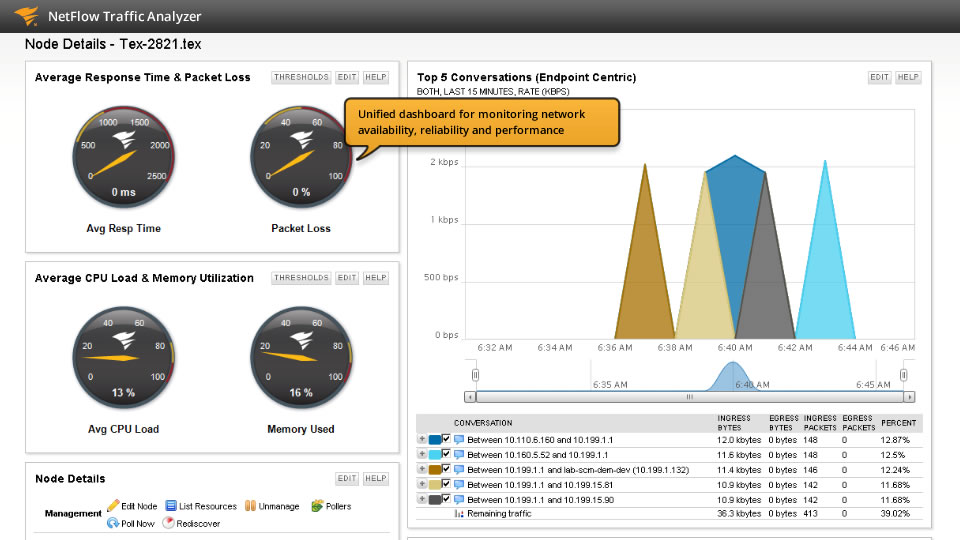The height and width of the screenshot is (540, 960).
Task: Click Edit on CPU Load & Memory panel
Action: [x=347, y=278]
